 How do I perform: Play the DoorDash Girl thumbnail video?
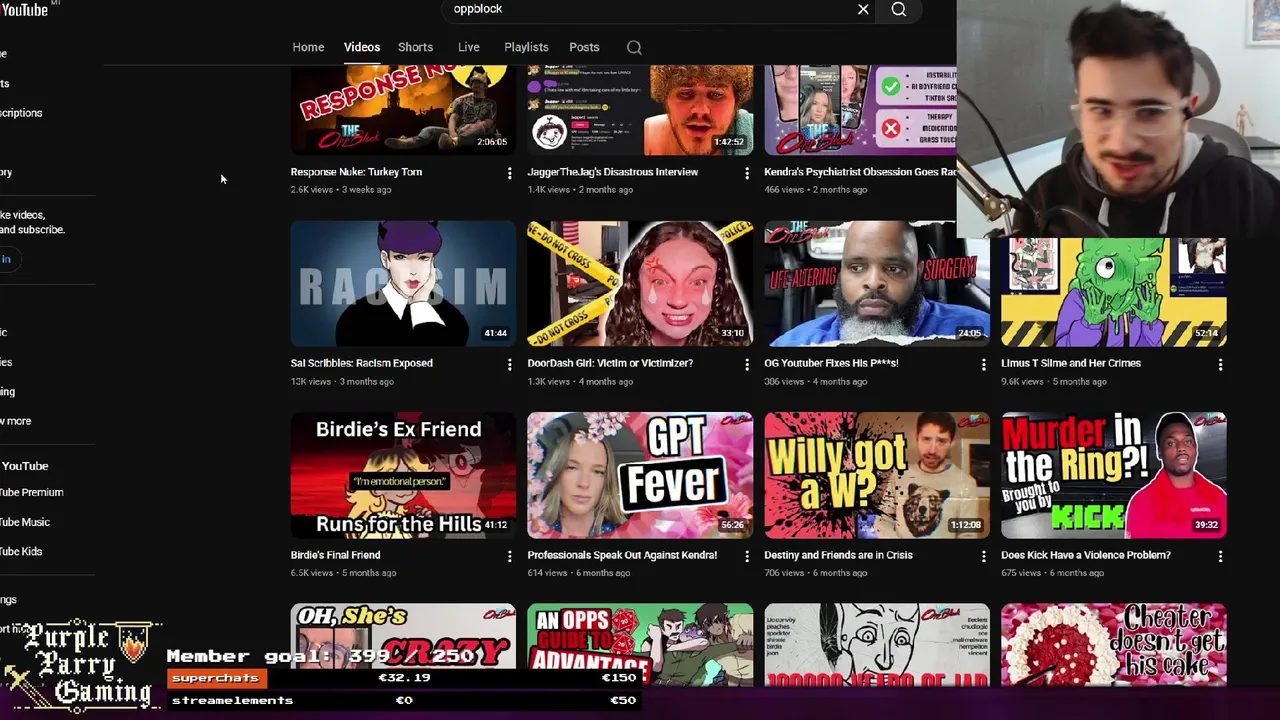(640, 284)
